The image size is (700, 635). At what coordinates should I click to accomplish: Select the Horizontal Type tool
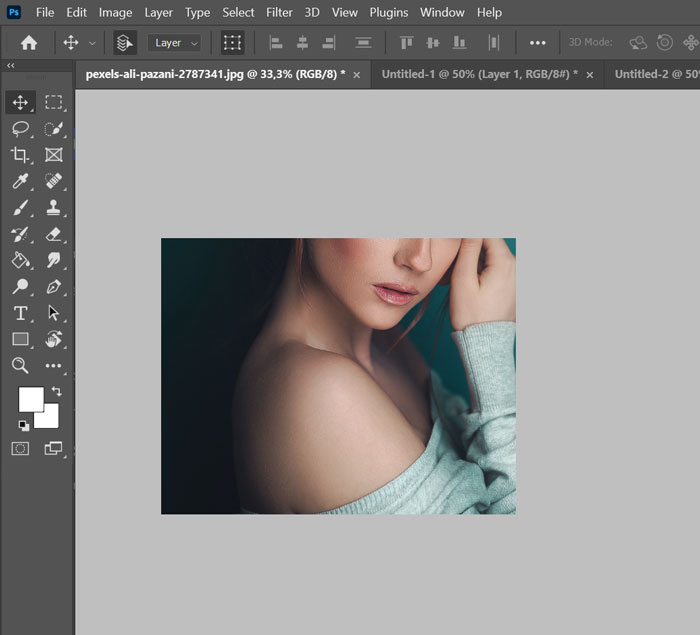(x=20, y=313)
